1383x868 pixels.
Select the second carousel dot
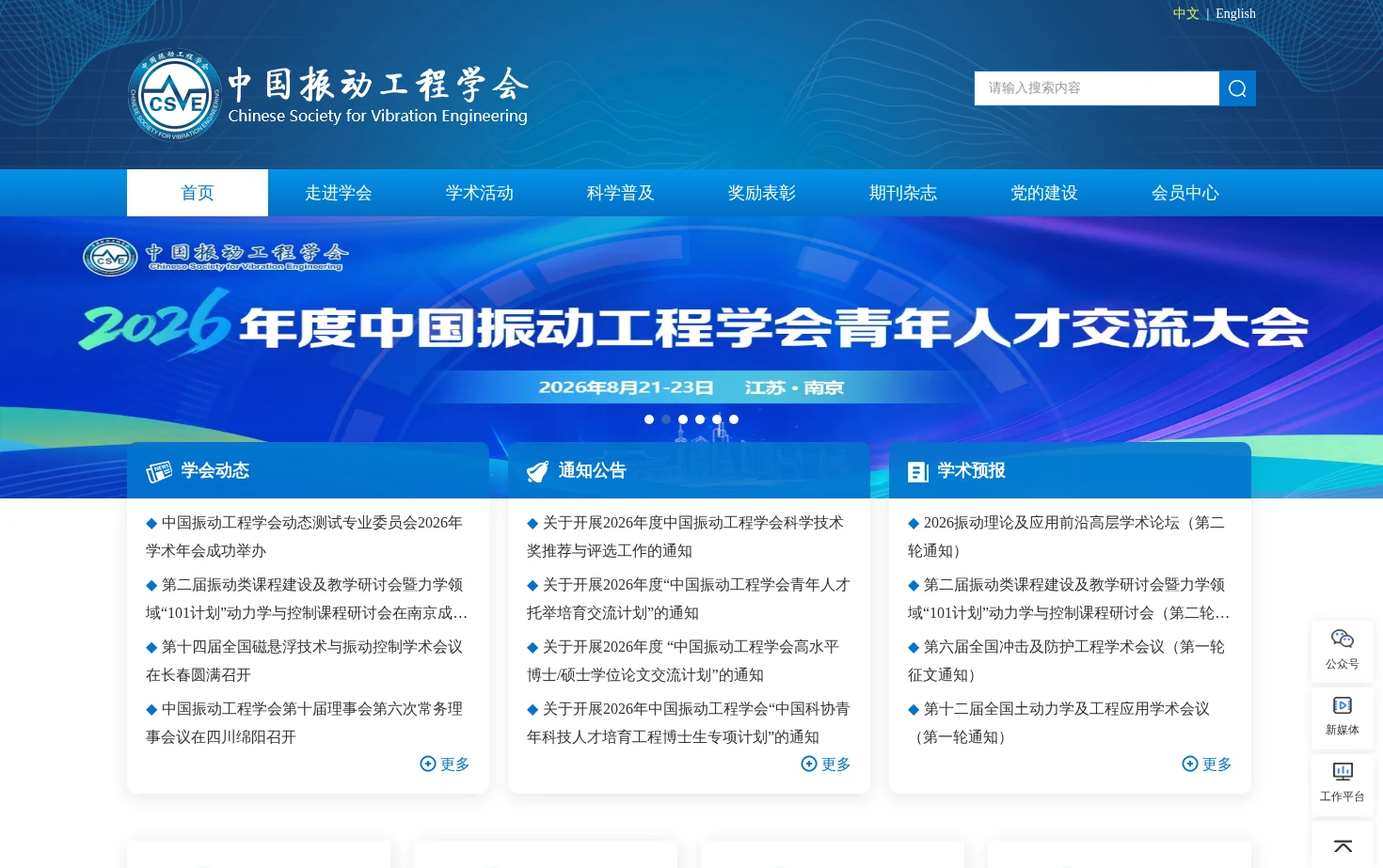(666, 419)
